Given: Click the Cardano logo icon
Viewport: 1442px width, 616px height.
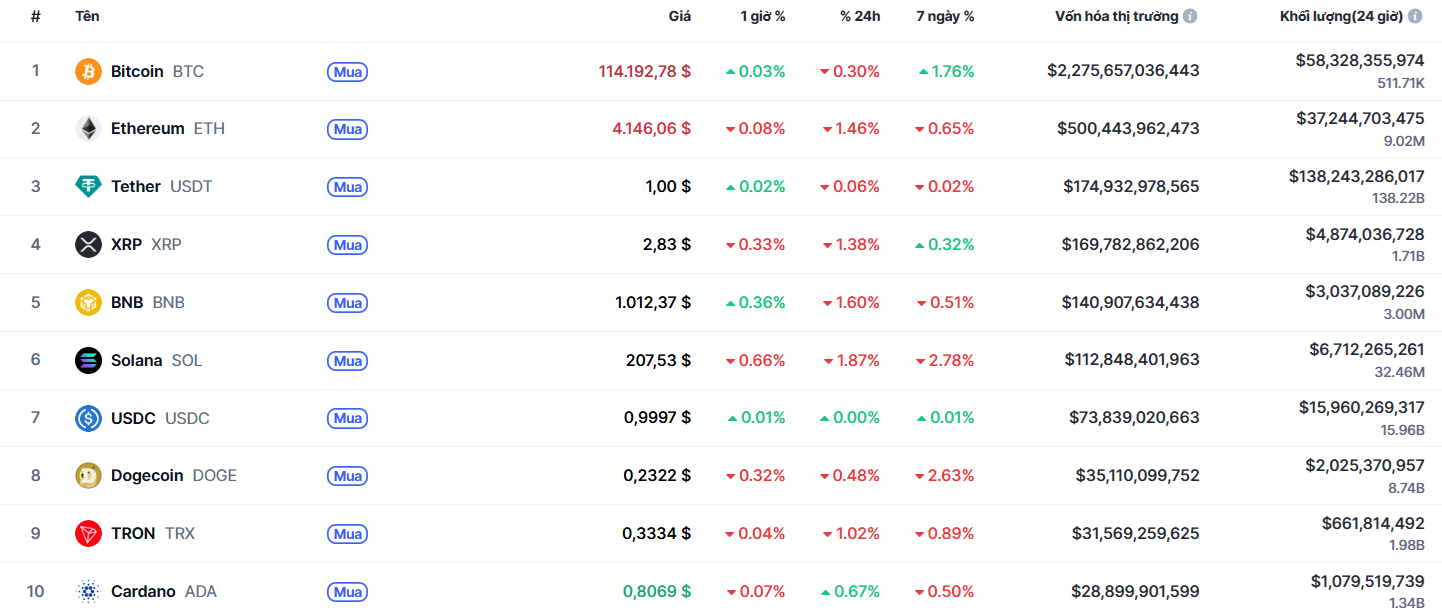Looking at the screenshot, I should [88, 592].
